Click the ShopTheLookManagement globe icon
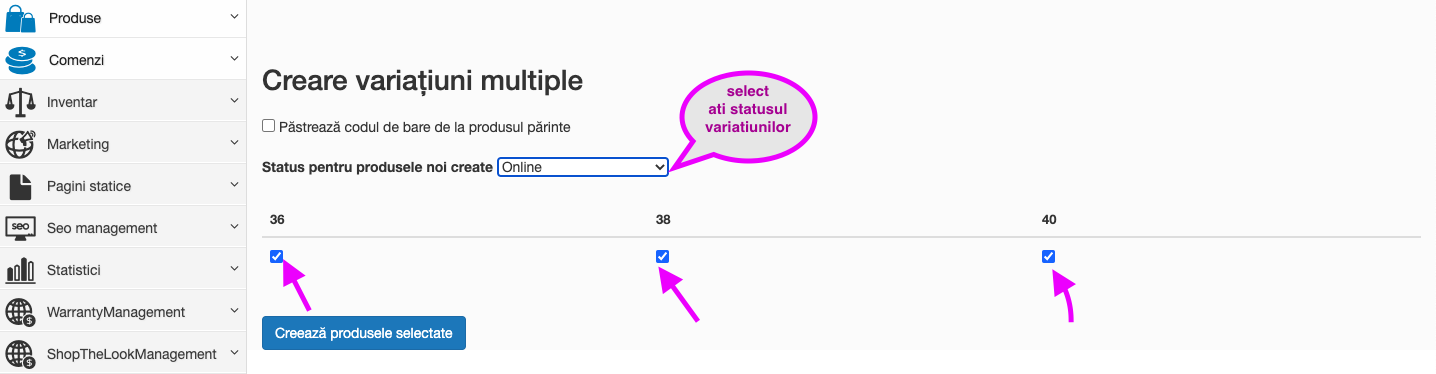This screenshot has height=374, width=1436. pos(20,354)
